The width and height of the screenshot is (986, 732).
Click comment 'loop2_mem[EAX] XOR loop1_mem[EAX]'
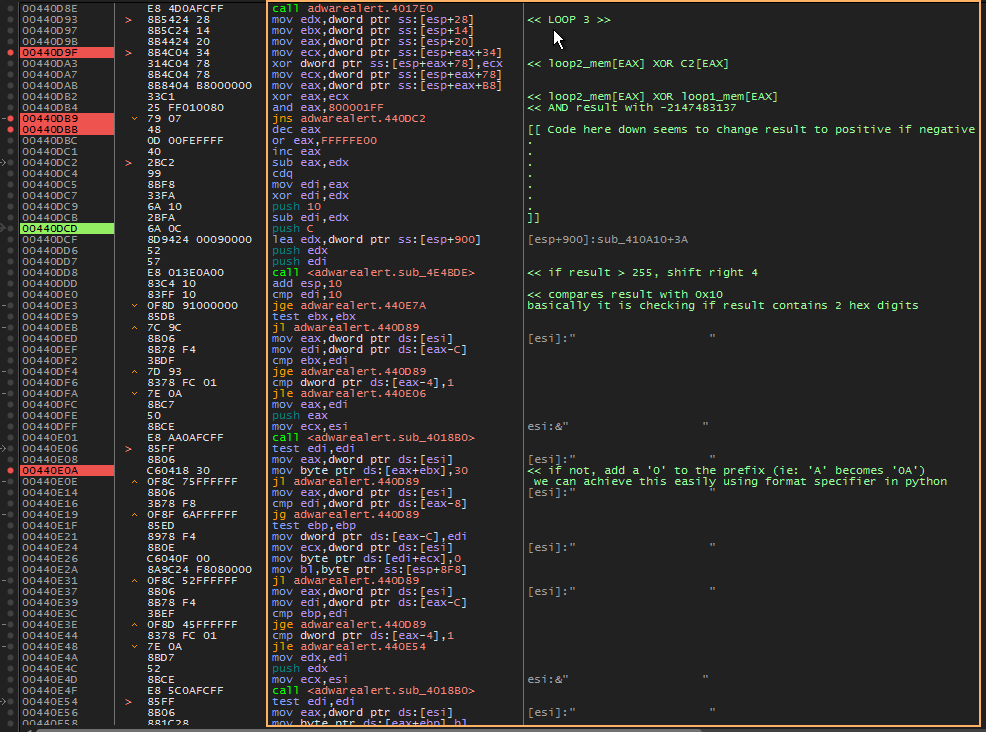point(663,97)
